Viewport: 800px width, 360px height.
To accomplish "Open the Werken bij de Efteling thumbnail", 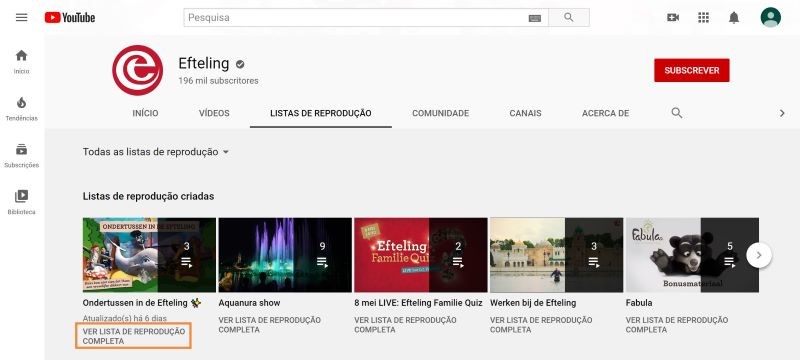I will click(556, 255).
